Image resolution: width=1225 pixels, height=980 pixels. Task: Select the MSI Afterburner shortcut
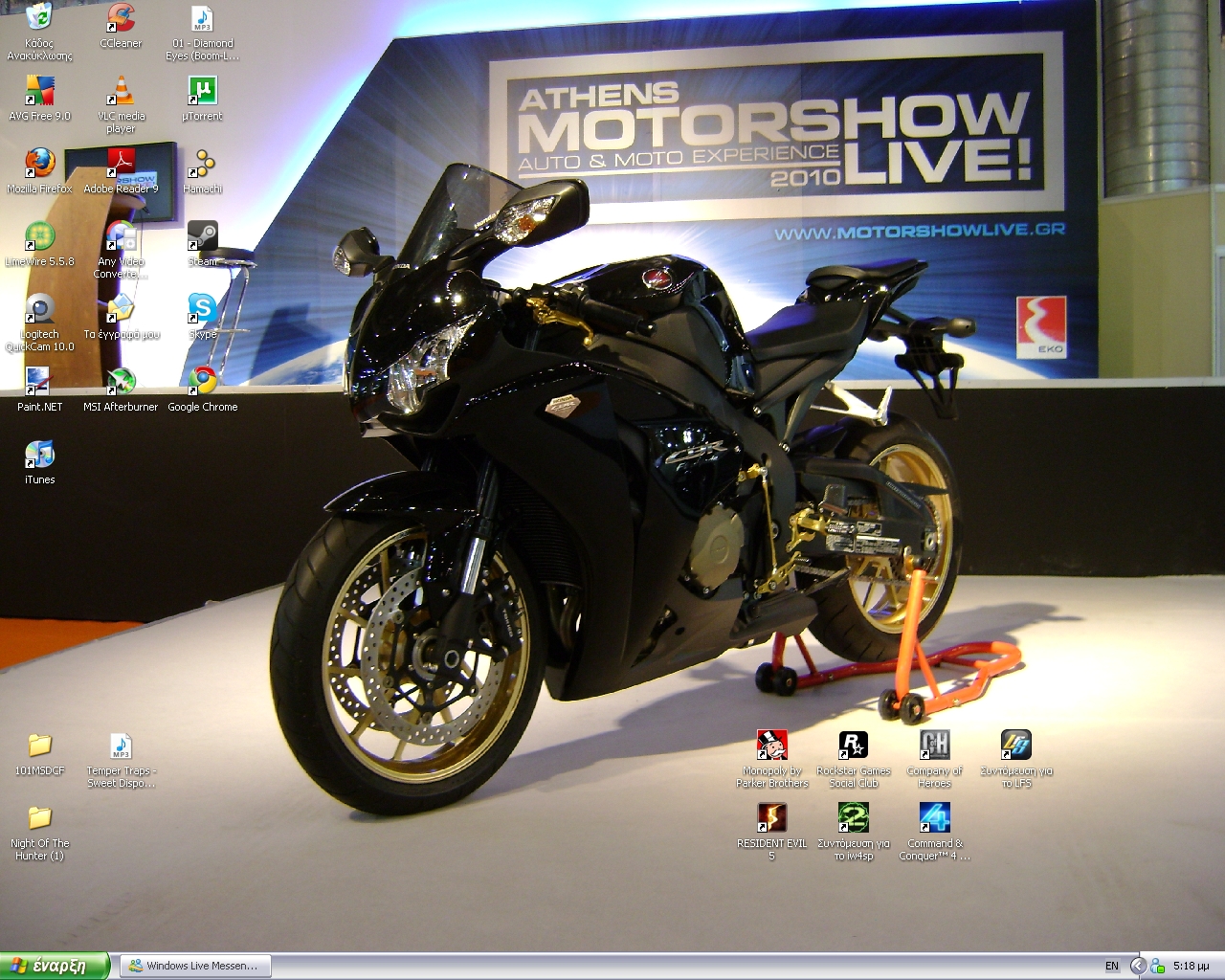click(121, 390)
